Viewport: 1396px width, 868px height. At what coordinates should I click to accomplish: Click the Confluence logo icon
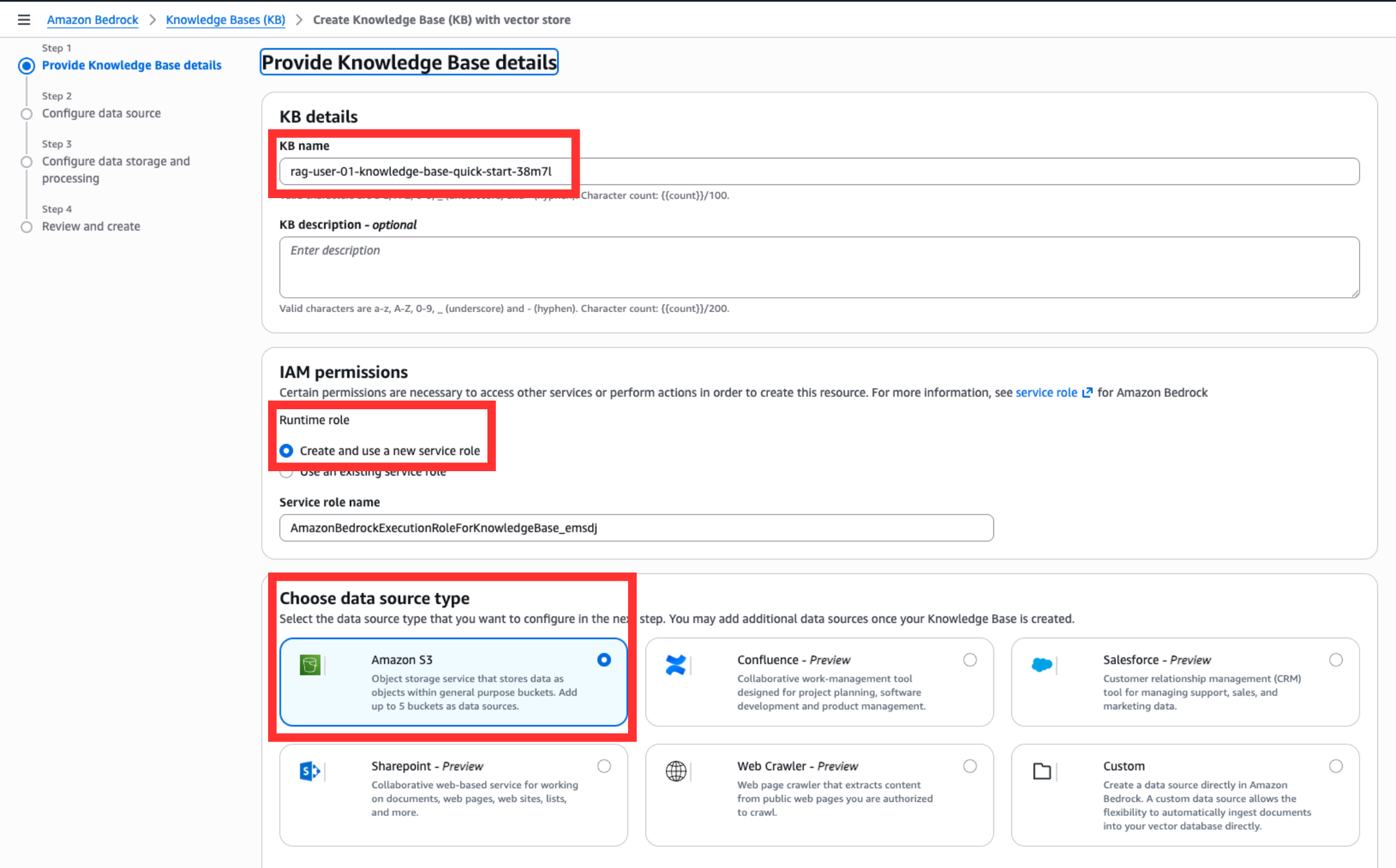click(x=676, y=665)
